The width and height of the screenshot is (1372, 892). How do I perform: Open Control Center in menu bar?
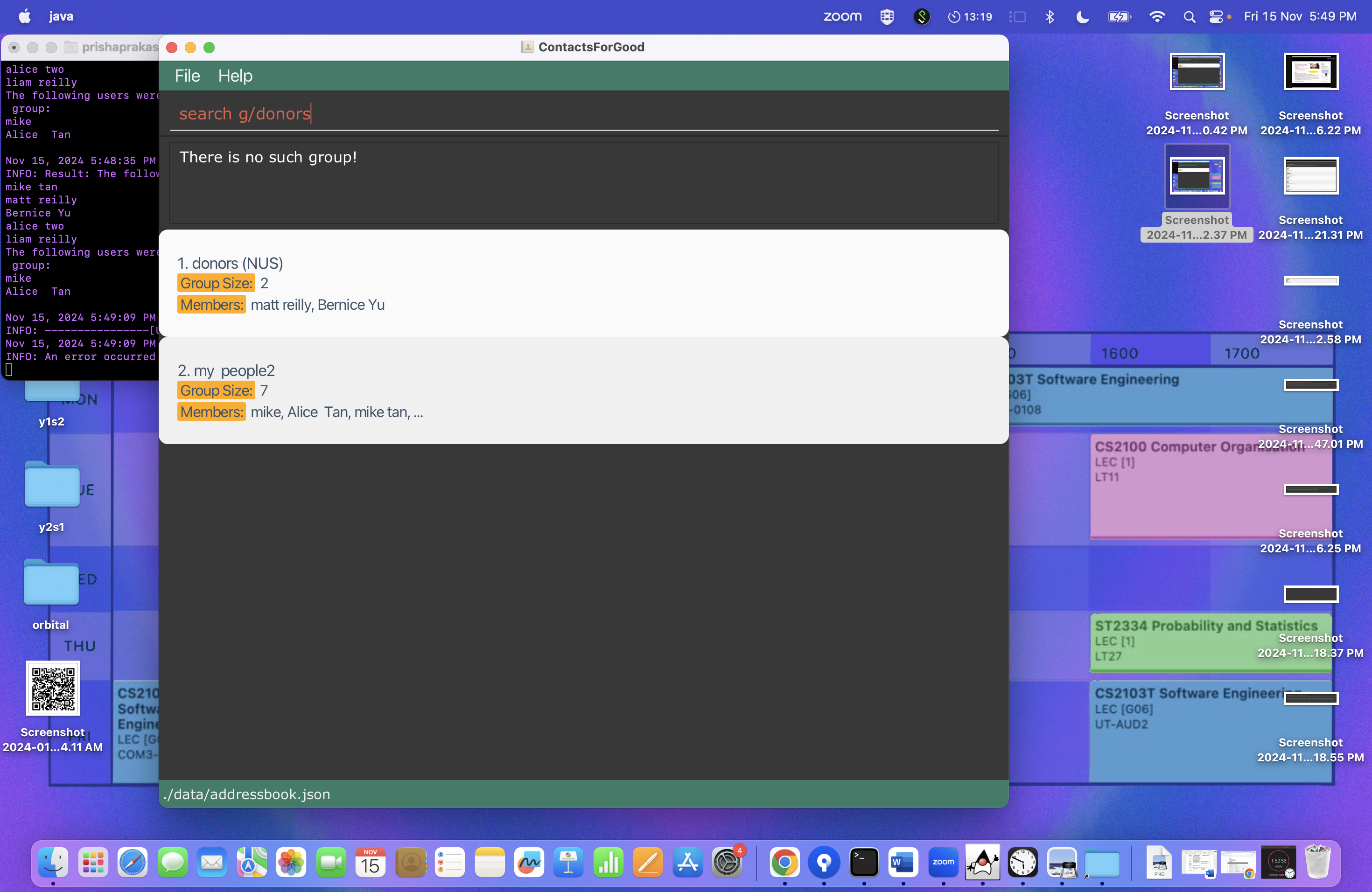(1216, 17)
